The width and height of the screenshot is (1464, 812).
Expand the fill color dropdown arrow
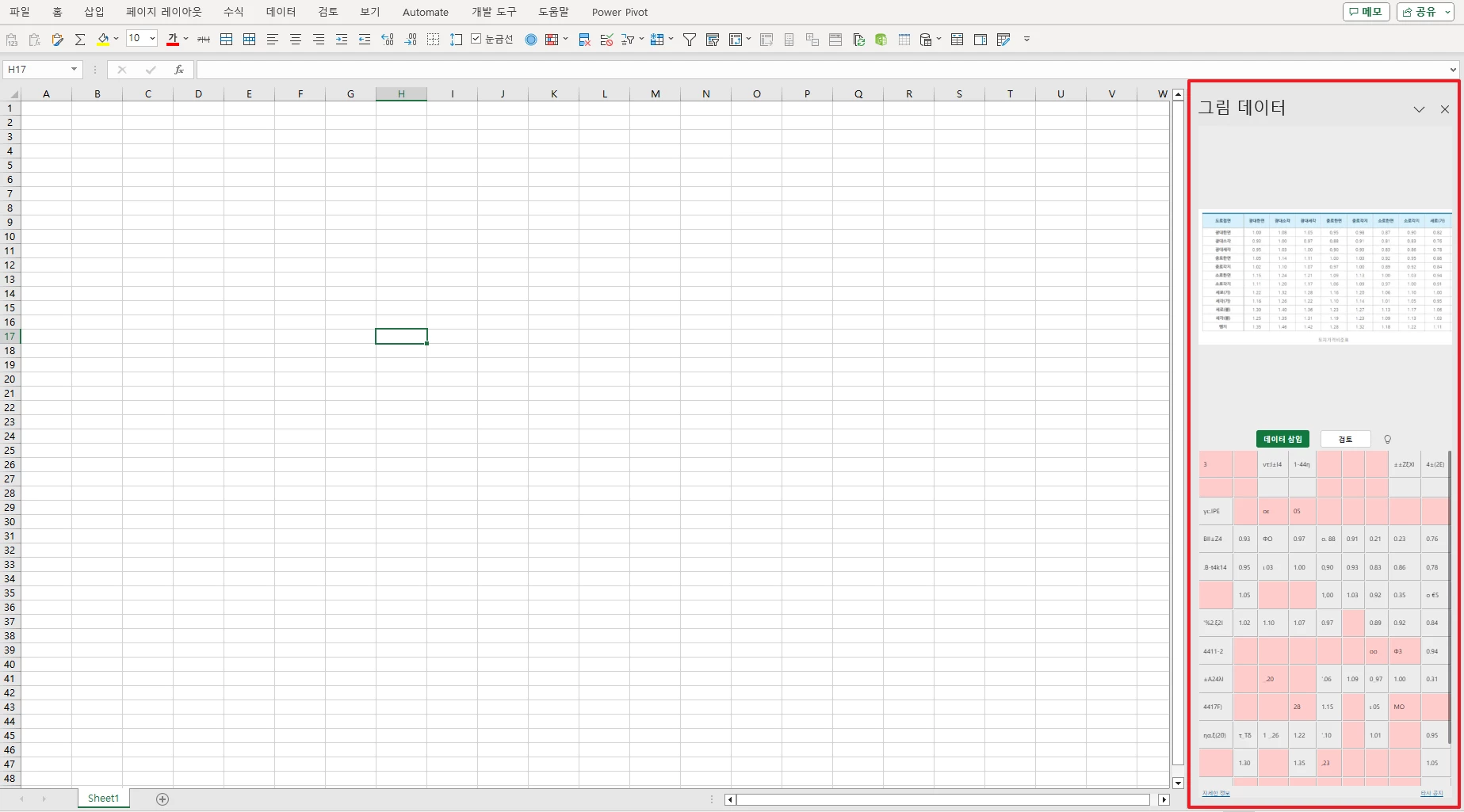coord(116,39)
